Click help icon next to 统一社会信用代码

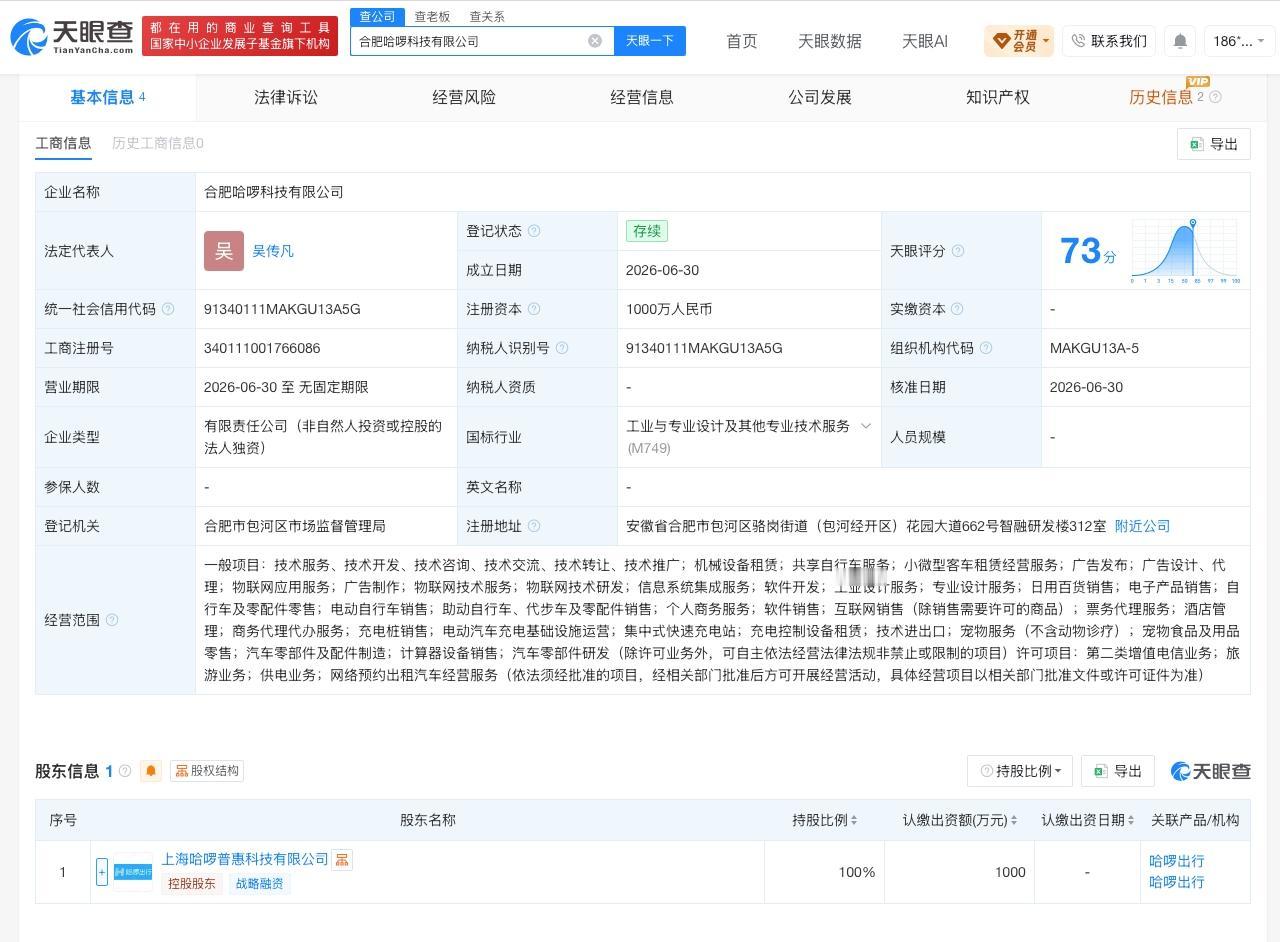coord(168,309)
